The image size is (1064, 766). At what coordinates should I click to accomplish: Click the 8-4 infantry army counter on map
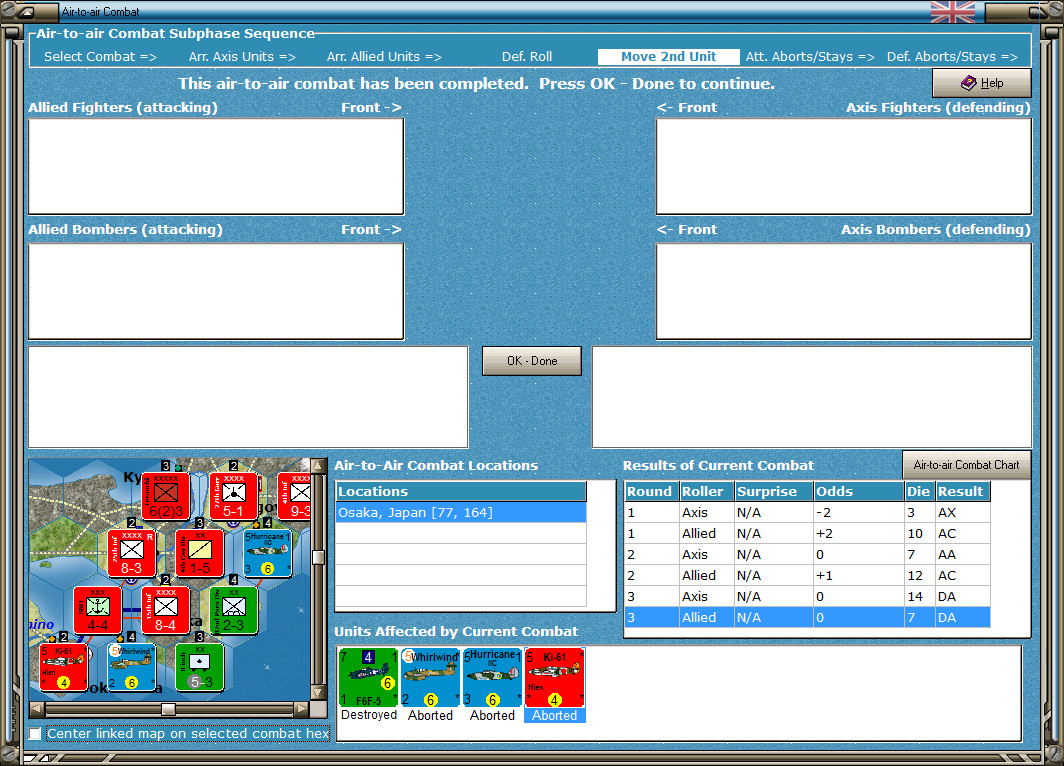point(166,610)
